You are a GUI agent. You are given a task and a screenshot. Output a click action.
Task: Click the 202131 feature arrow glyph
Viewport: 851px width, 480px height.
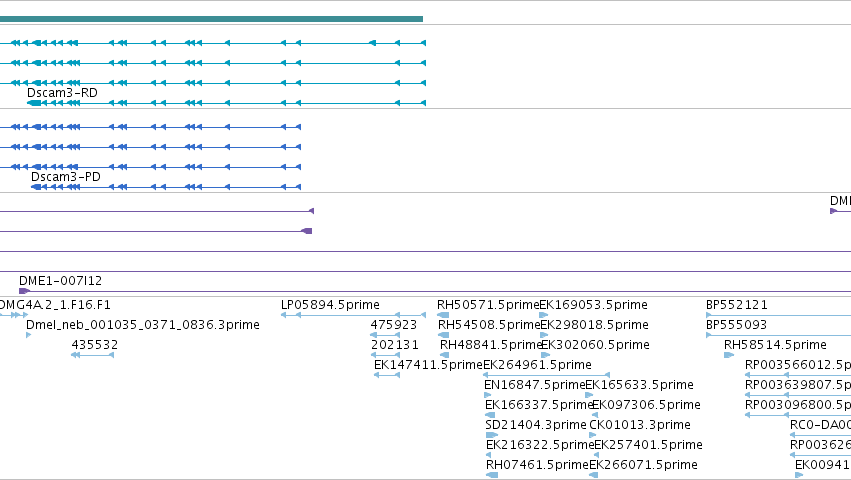click(385, 355)
